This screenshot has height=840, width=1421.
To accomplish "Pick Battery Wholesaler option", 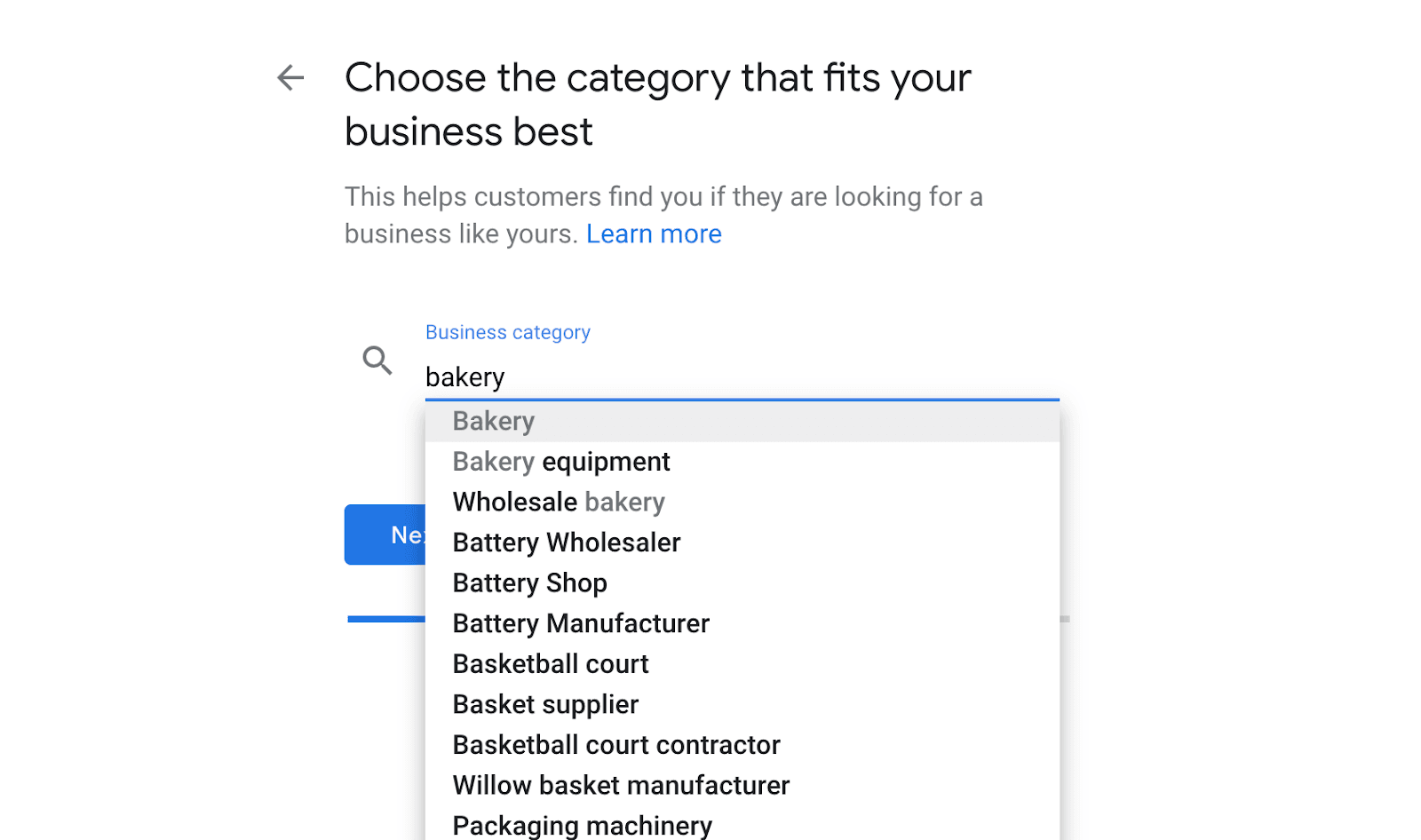I will click(x=567, y=543).
